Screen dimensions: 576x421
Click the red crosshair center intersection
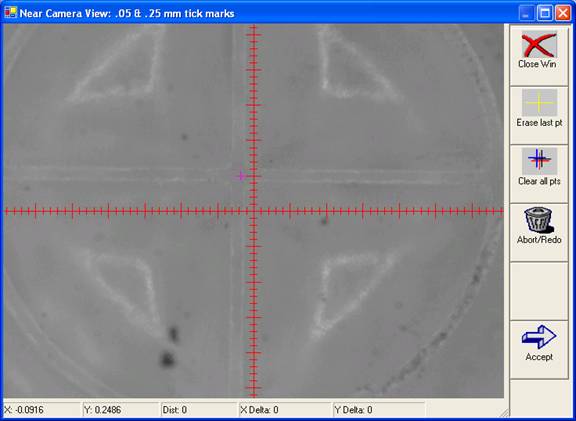tap(253, 211)
